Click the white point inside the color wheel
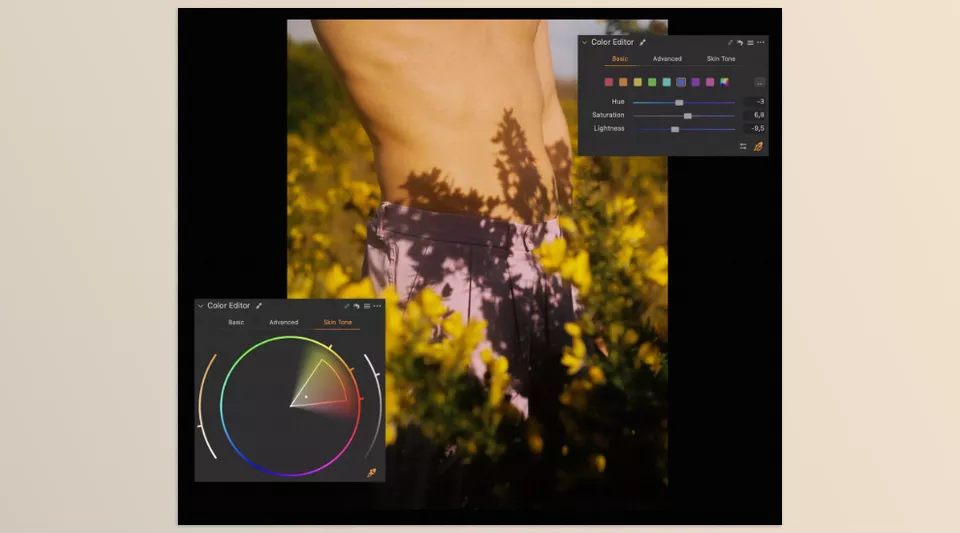This screenshot has height=533, width=960. click(x=306, y=397)
